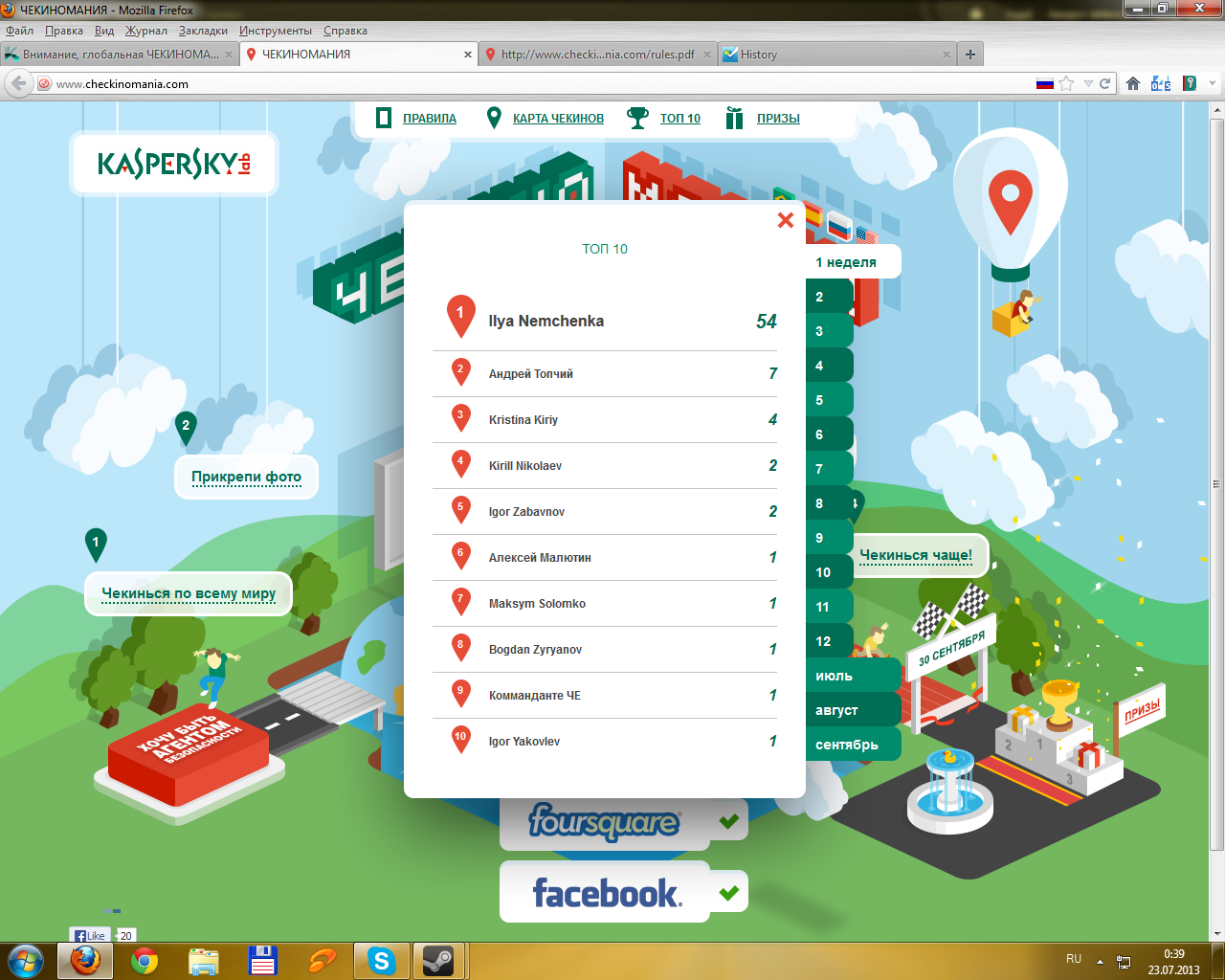This screenshot has width=1225, height=980.
Task: Click Андрей Топчий in the ranking
Action: [531, 374]
